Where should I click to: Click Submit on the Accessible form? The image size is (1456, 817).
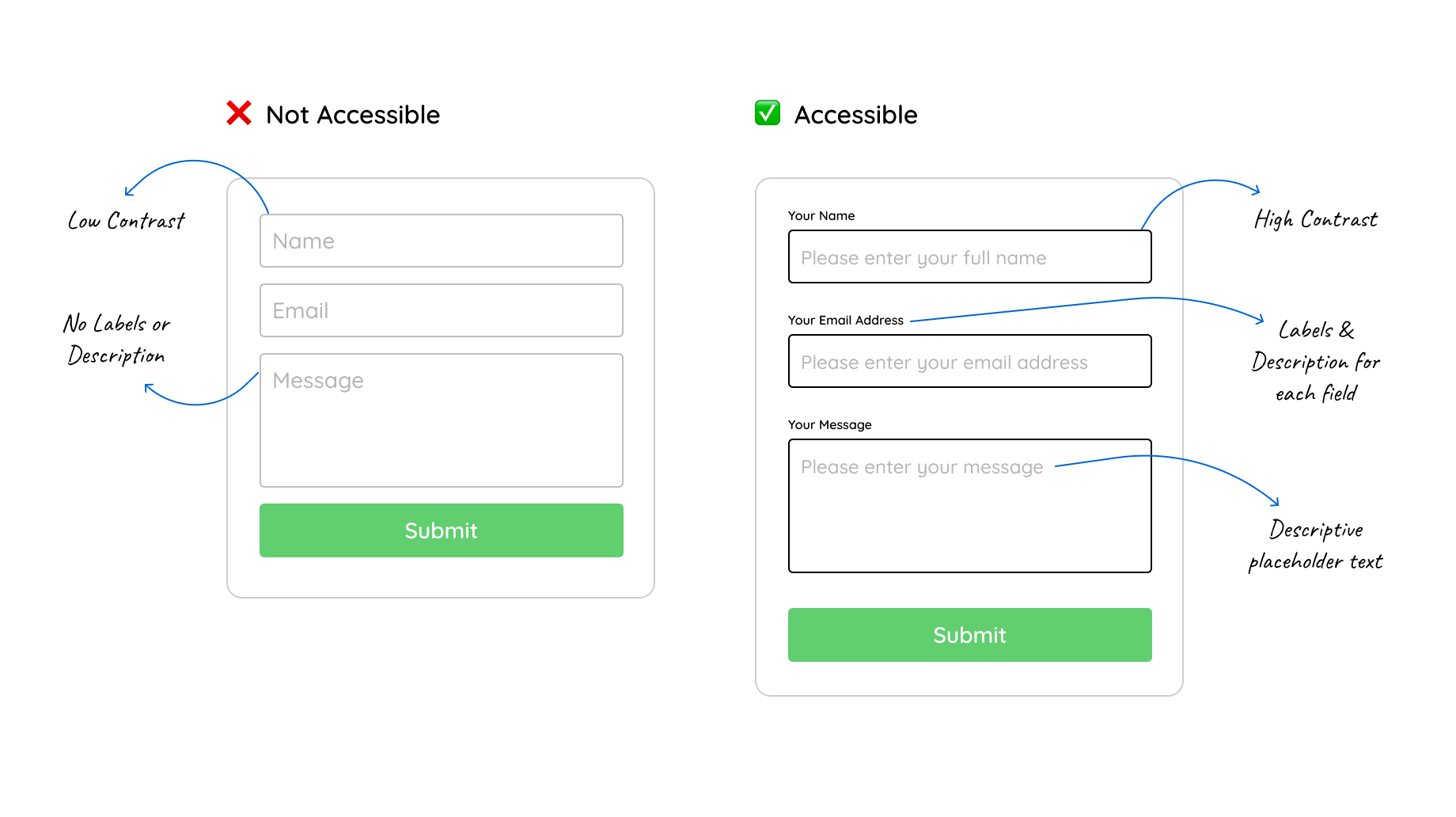[x=970, y=635]
